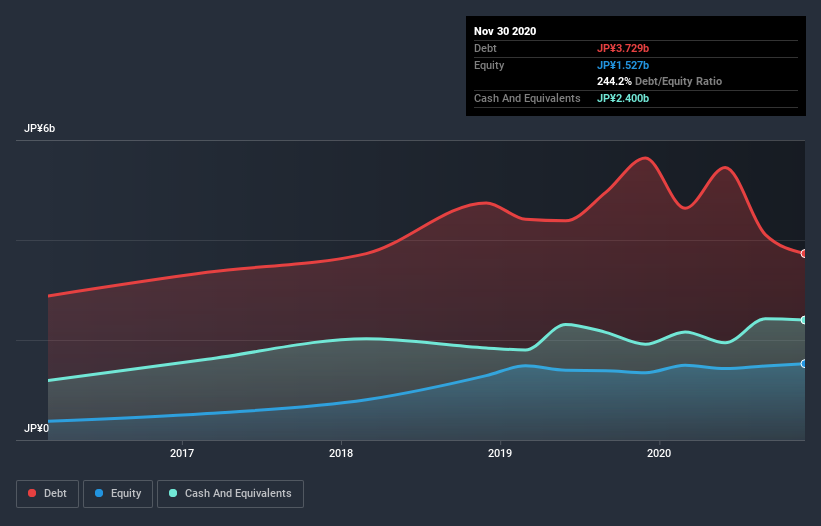Toggle the Debt legend button
This screenshot has width=821, height=526.
(x=47, y=494)
